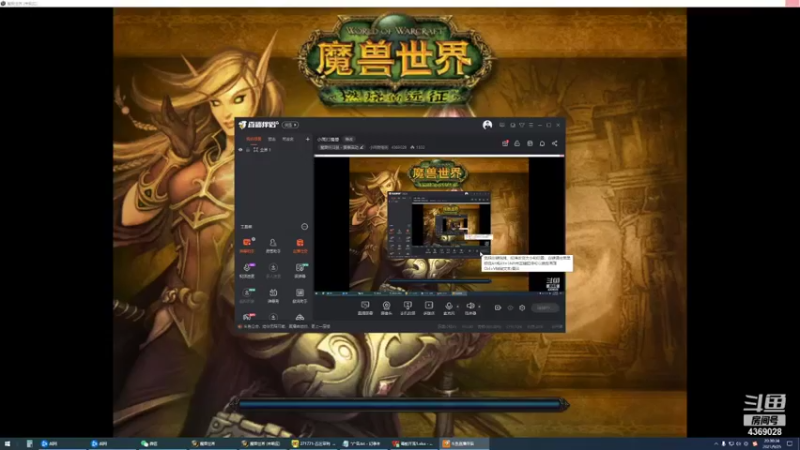Open the Windows Start button
Viewport: 800px width, 450px height.
(7, 444)
